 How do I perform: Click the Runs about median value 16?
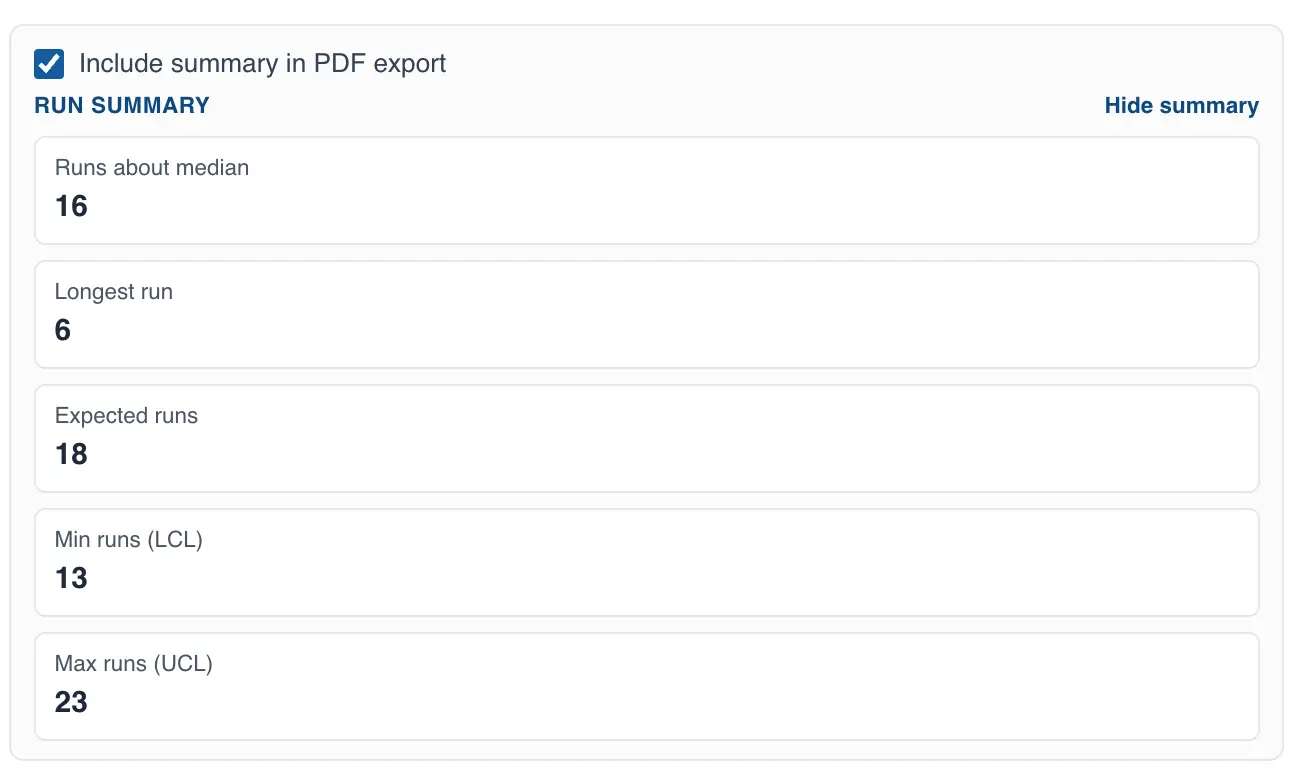[x=71, y=206]
